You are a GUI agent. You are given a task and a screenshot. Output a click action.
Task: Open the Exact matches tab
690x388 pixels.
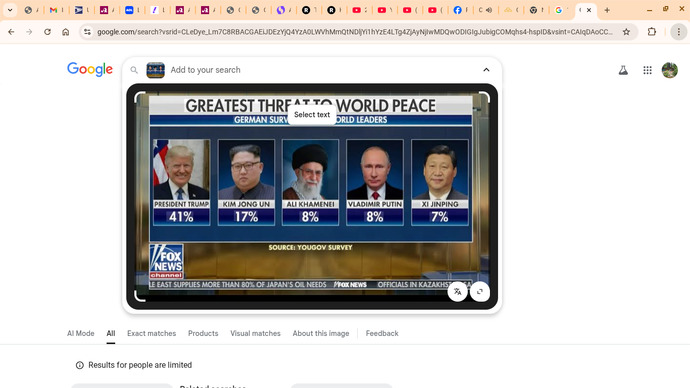151,333
